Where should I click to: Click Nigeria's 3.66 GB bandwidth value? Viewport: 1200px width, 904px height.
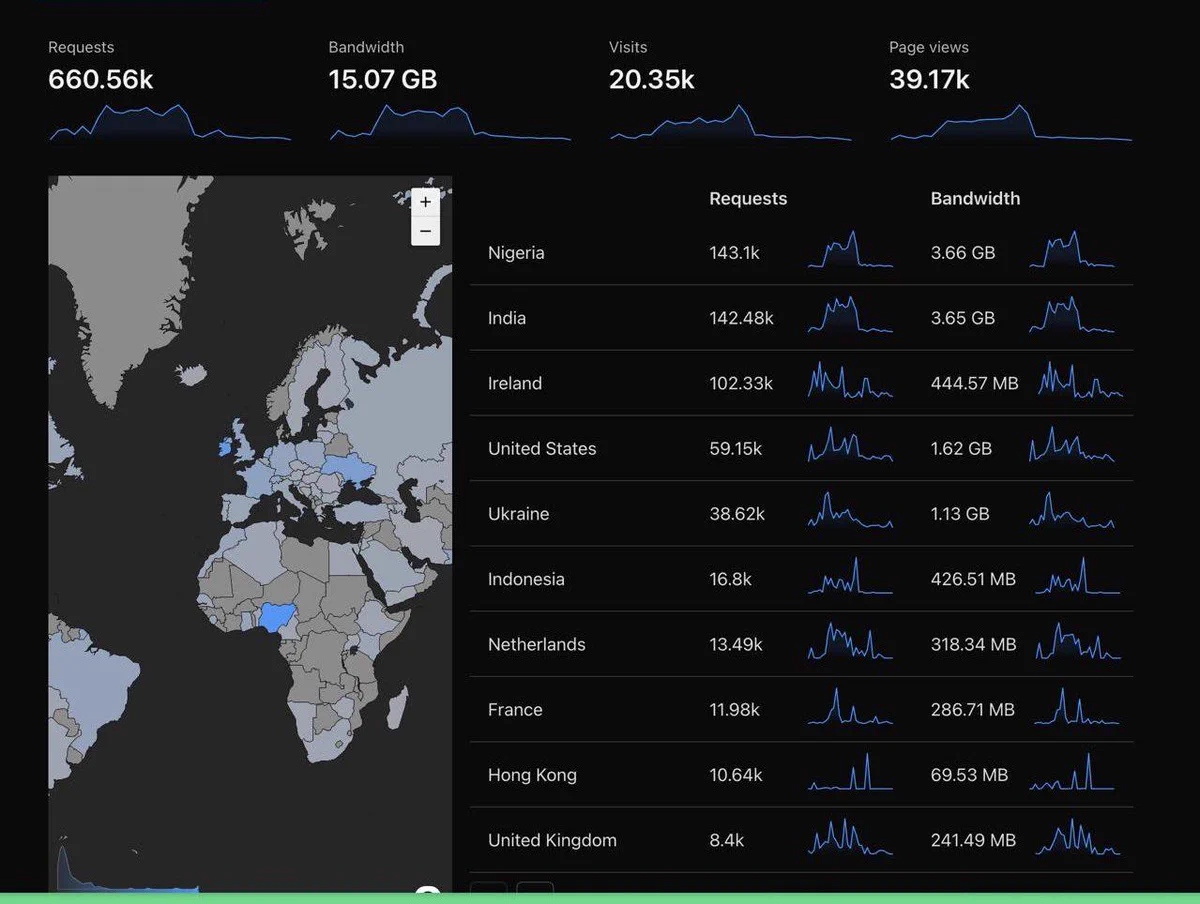coord(963,253)
